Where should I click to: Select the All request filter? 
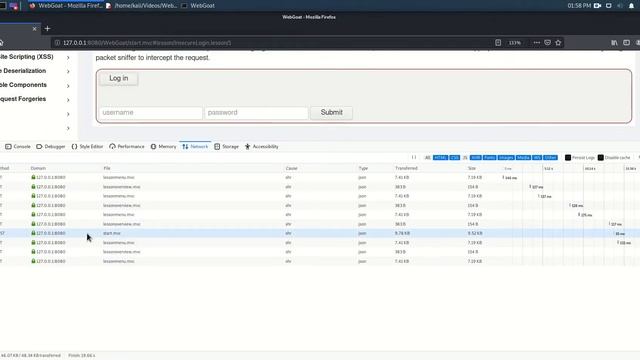pyautogui.click(x=427, y=158)
